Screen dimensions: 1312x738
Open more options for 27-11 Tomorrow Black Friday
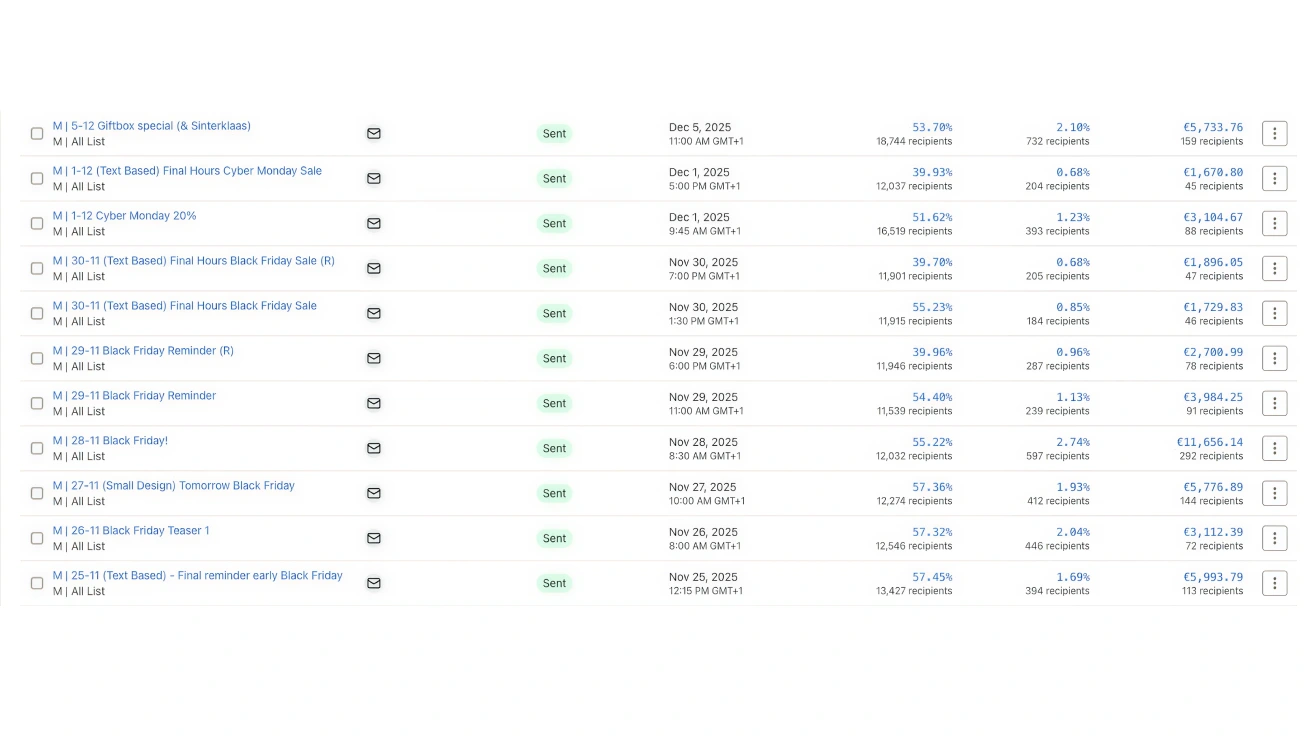pyautogui.click(x=1274, y=493)
